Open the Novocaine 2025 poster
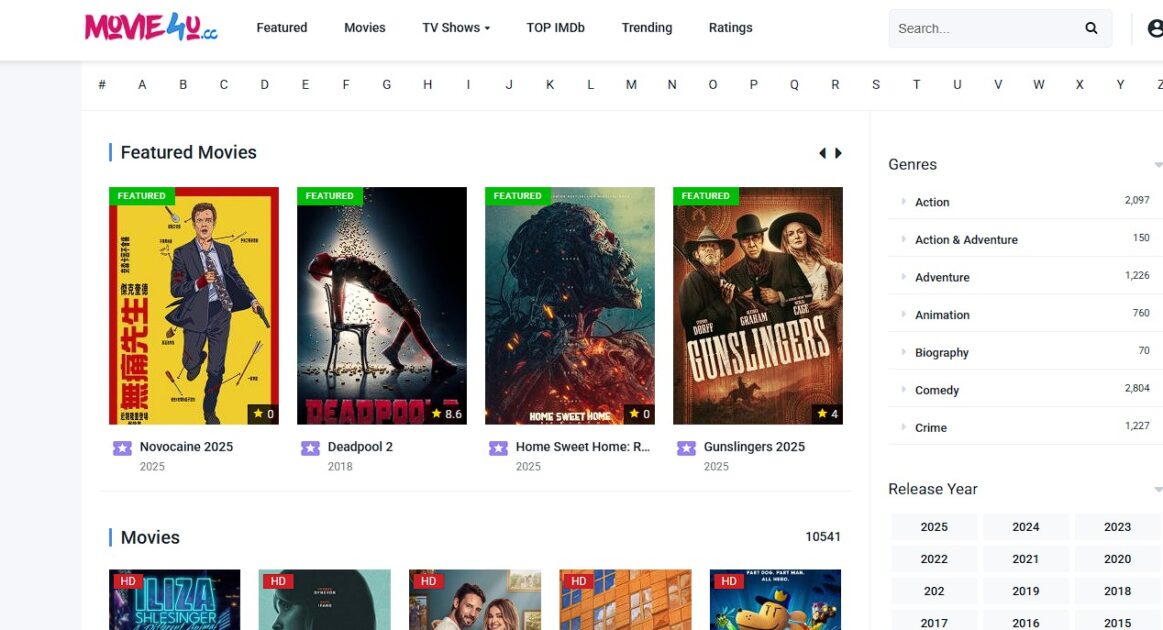1163x630 pixels. (194, 306)
